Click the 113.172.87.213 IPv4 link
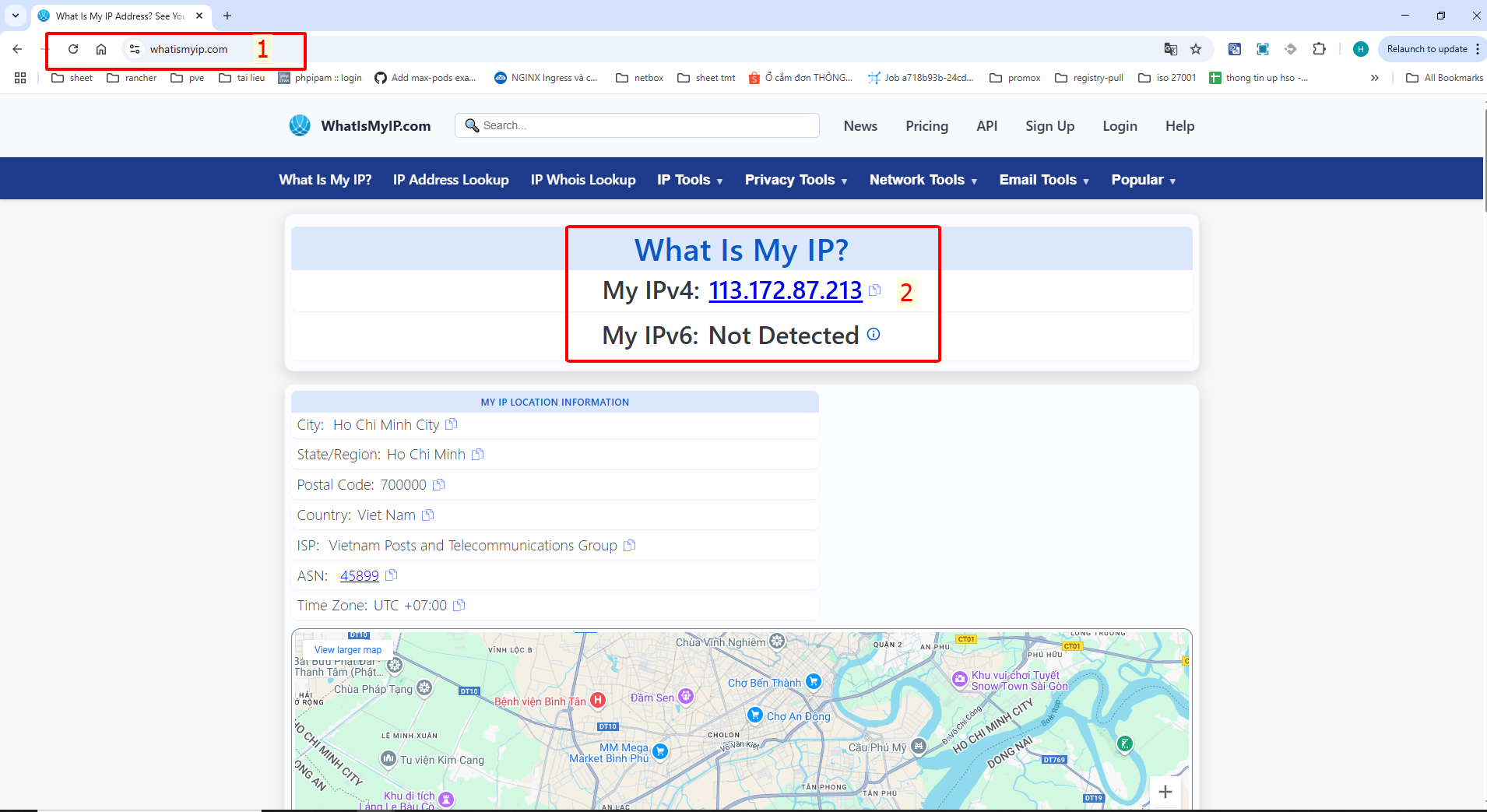The width and height of the screenshot is (1487, 812). 785,290
